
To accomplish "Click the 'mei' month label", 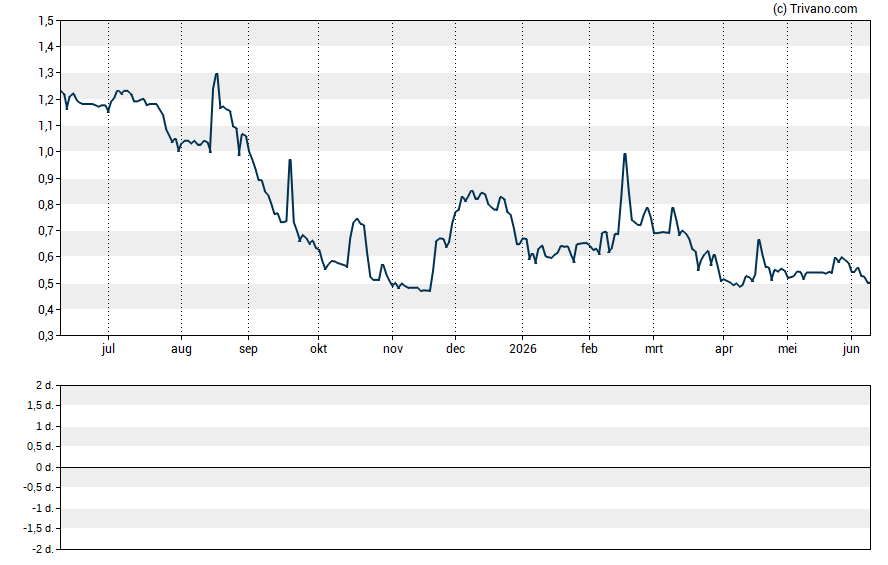I will [x=787, y=348].
